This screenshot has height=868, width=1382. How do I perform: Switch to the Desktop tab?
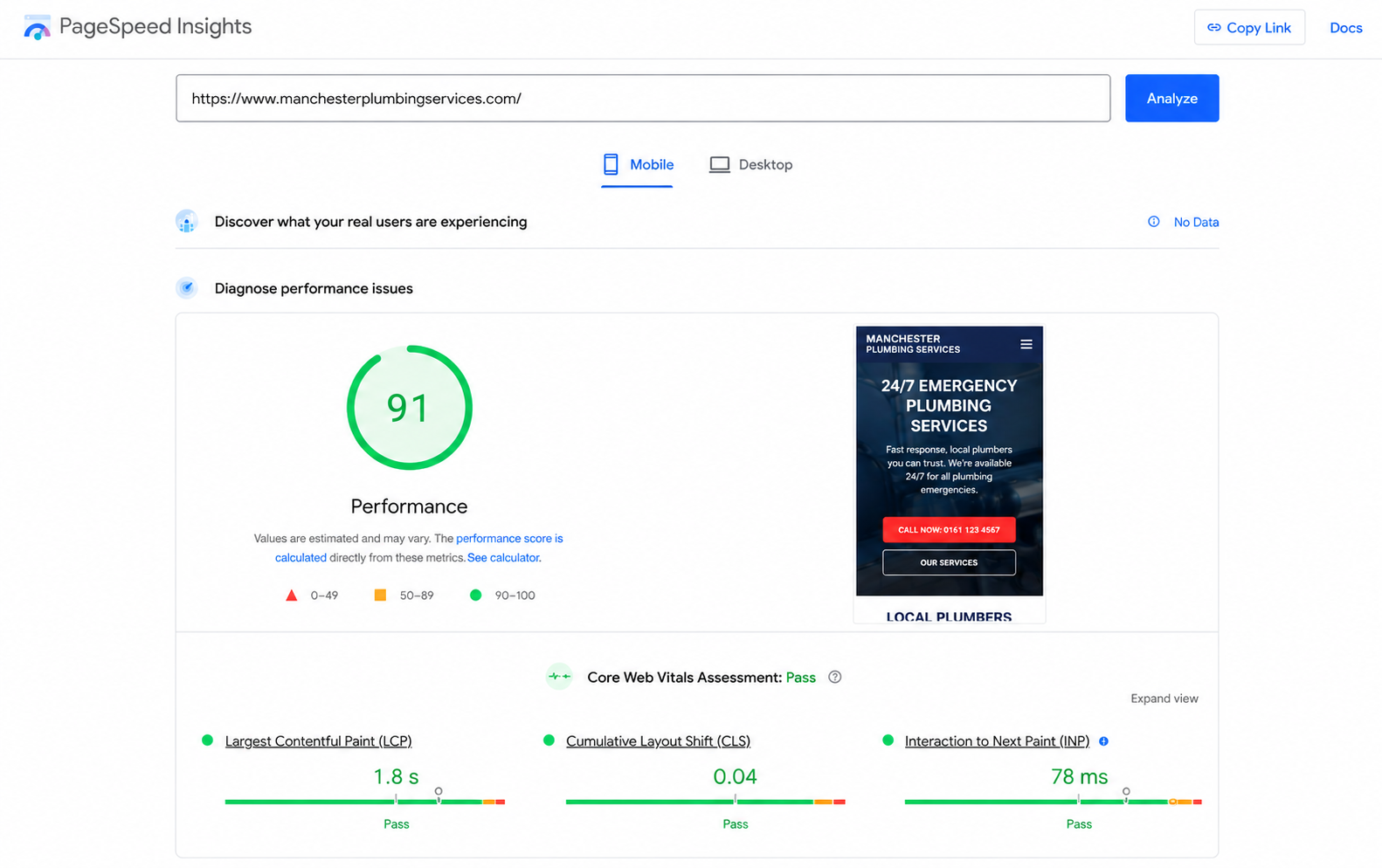click(751, 164)
